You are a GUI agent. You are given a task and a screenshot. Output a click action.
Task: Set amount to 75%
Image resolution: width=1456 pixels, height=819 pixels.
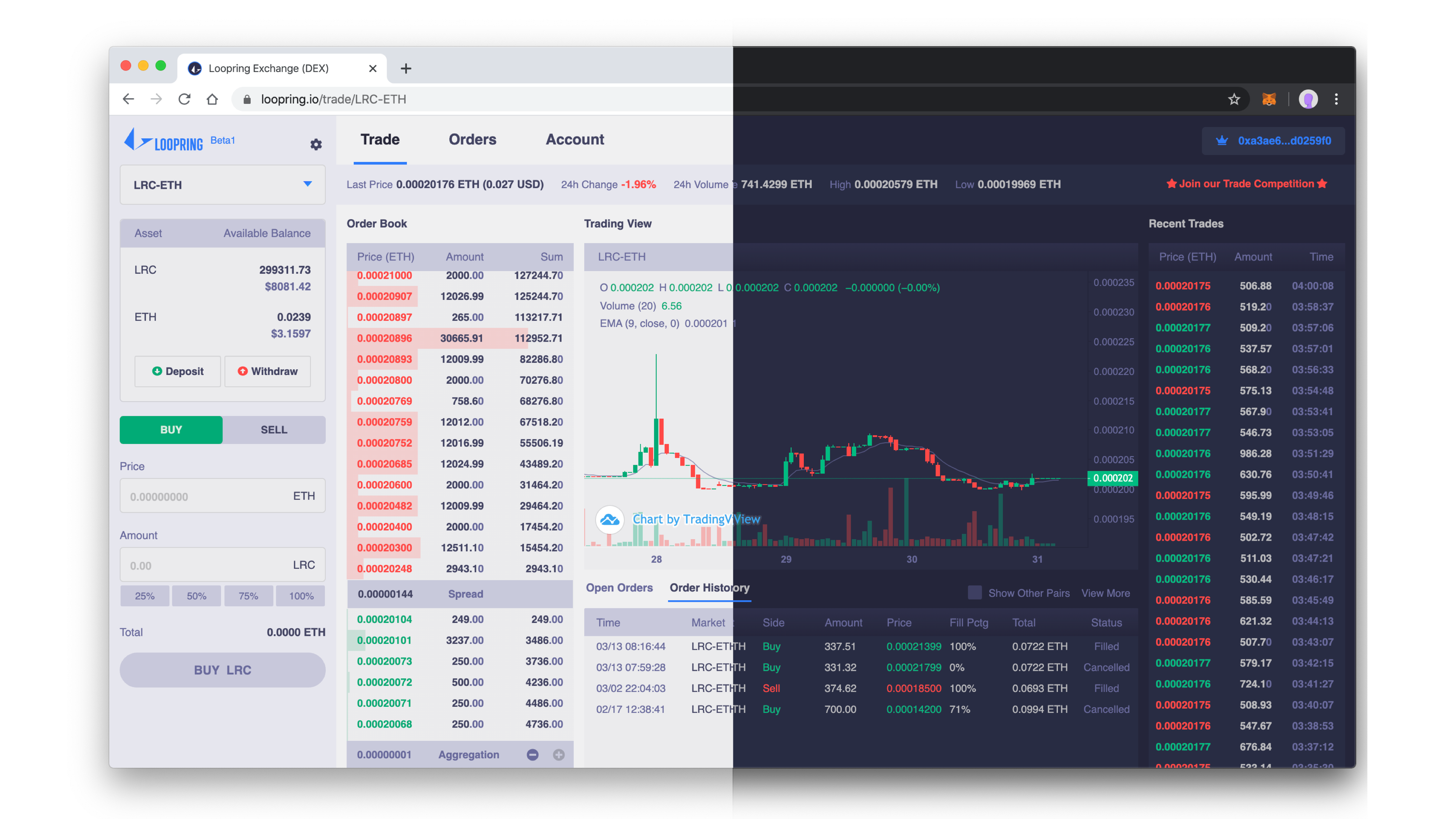pos(248,596)
